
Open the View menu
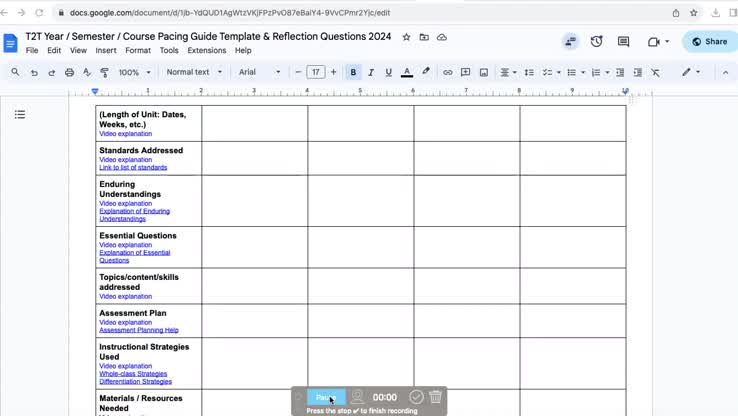point(78,50)
